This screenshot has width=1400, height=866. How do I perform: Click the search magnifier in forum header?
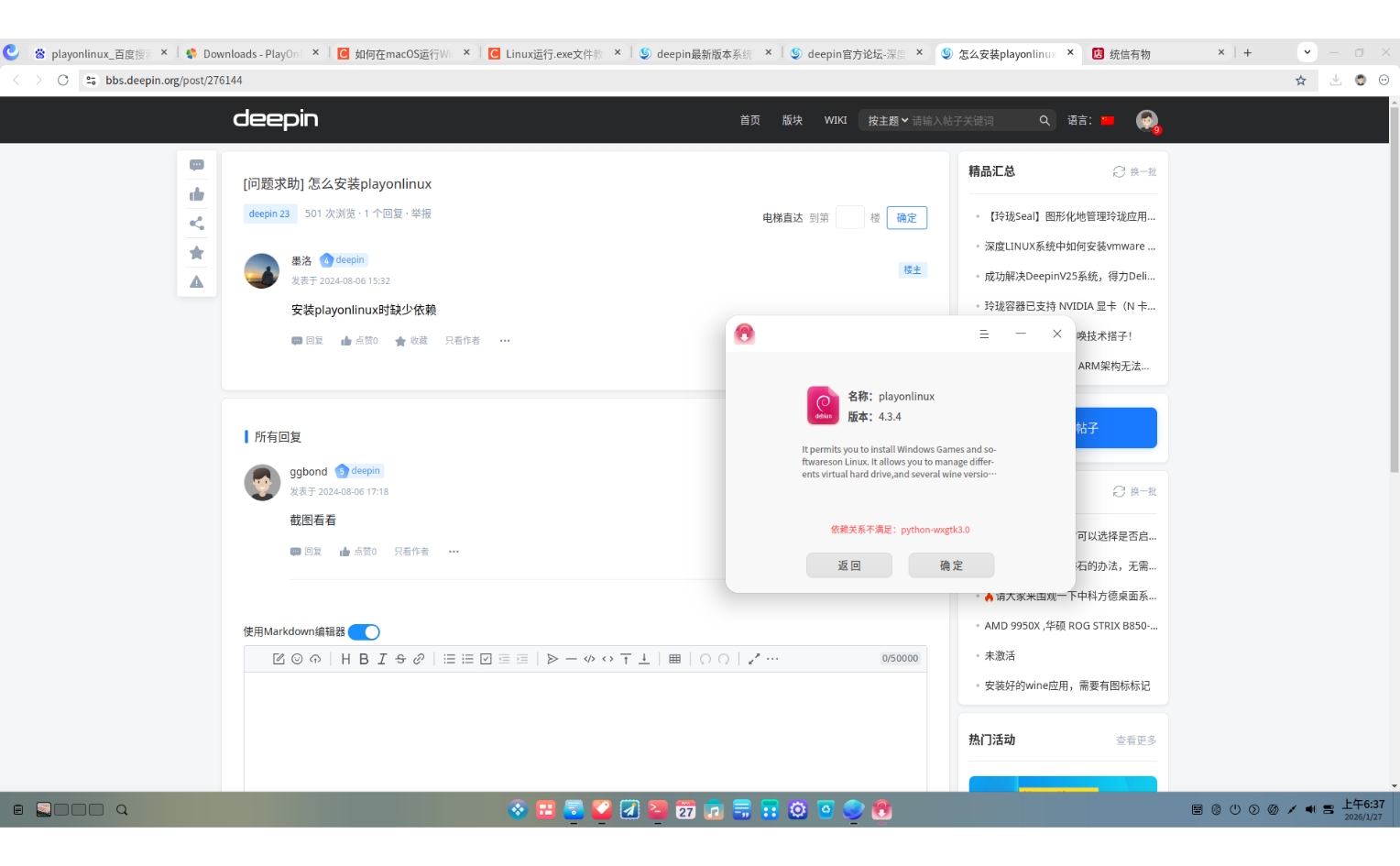pyautogui.click(x=1045, y=120)
